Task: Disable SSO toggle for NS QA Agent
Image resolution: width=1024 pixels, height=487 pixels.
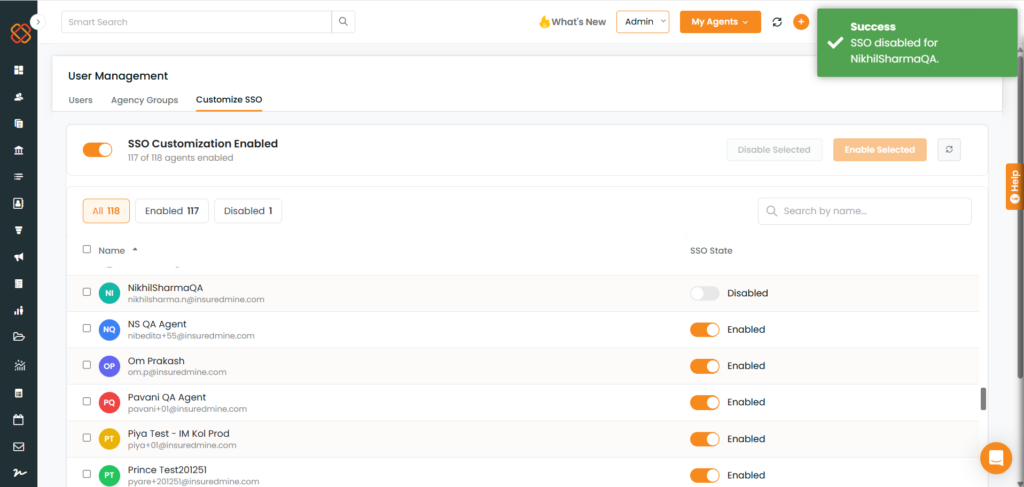Action: (x=705, y=330)
